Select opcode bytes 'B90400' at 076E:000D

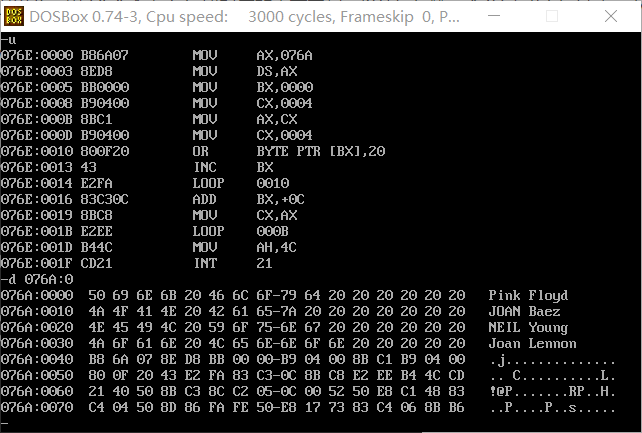[x=105, y=135]
